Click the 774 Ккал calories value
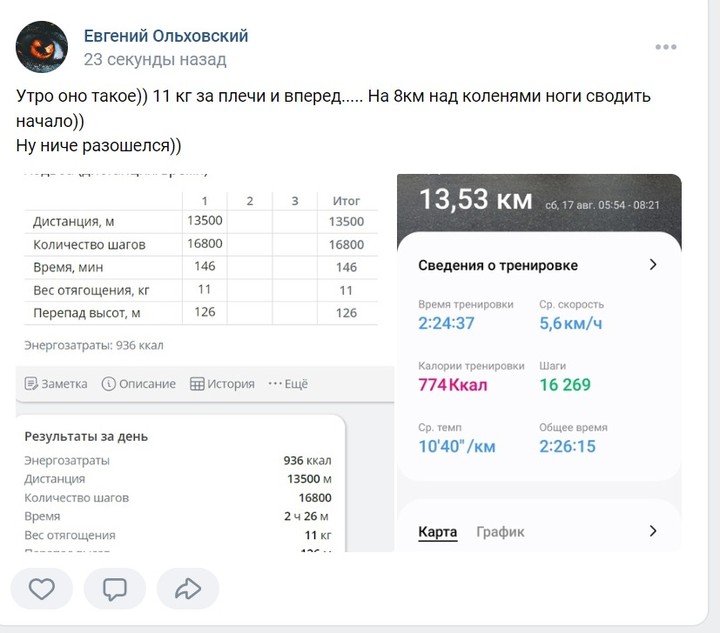Screen dimensions: 720x633 (453, 385)
